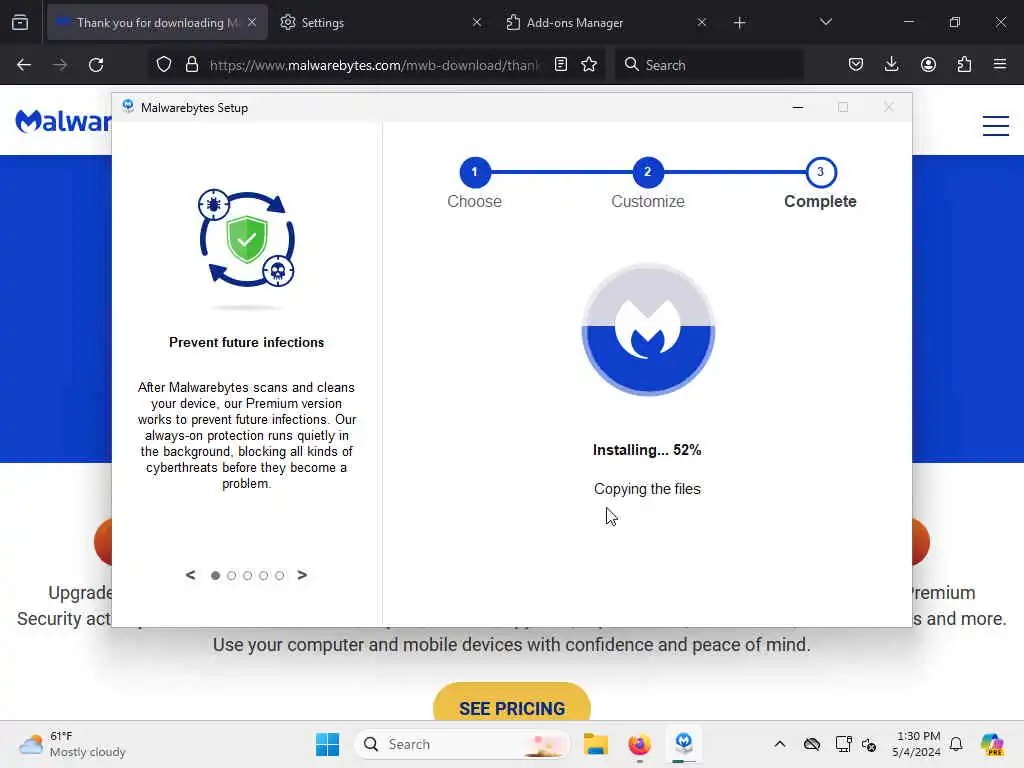The height and width of the screenshot is (768, 1024).
Task: Open the Firefox View icon
Action: point(20,22)
